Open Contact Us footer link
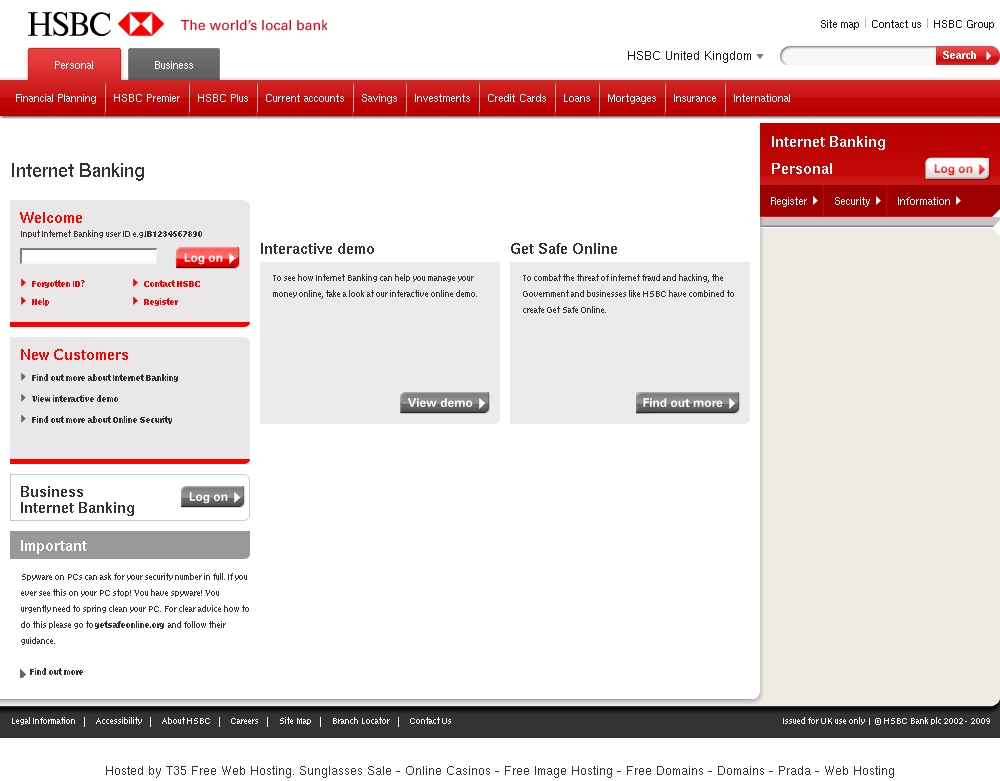This screenshot has width=1000, height=781. pyautogui.click(x=430, y=721)
